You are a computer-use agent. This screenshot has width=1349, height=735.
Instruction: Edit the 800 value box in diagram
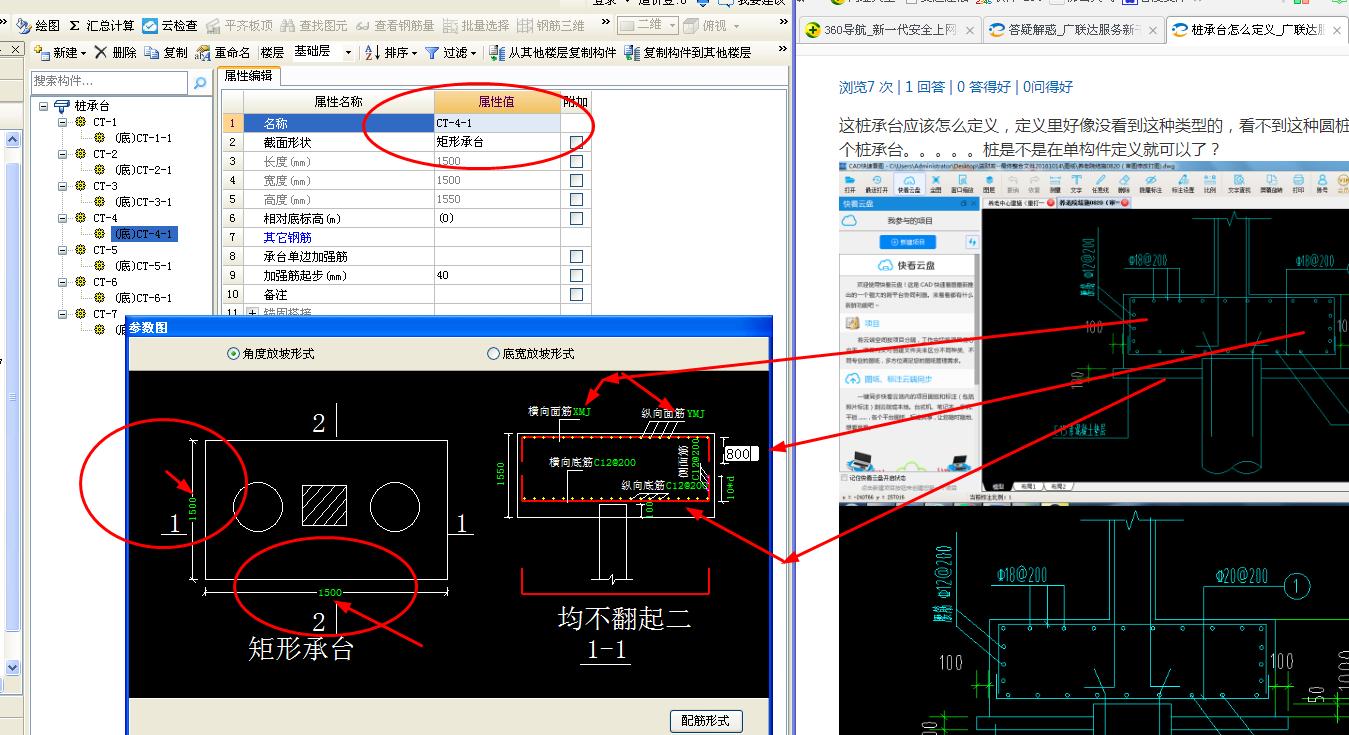740,454
